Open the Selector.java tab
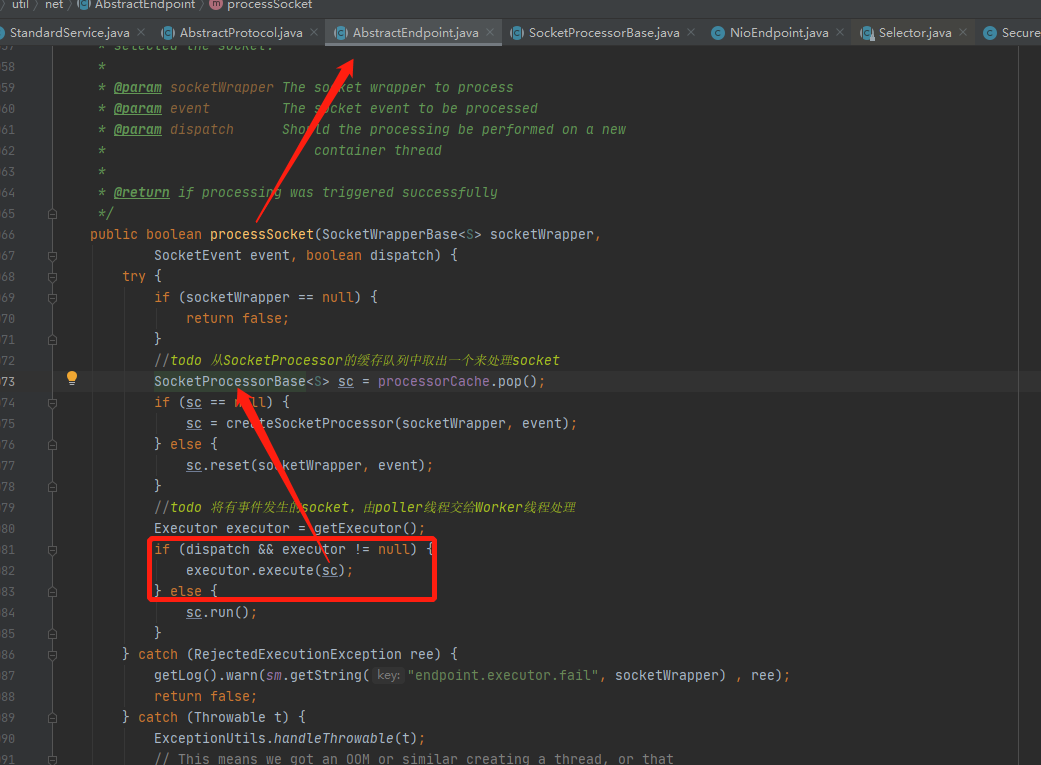 tap(914, 33)
